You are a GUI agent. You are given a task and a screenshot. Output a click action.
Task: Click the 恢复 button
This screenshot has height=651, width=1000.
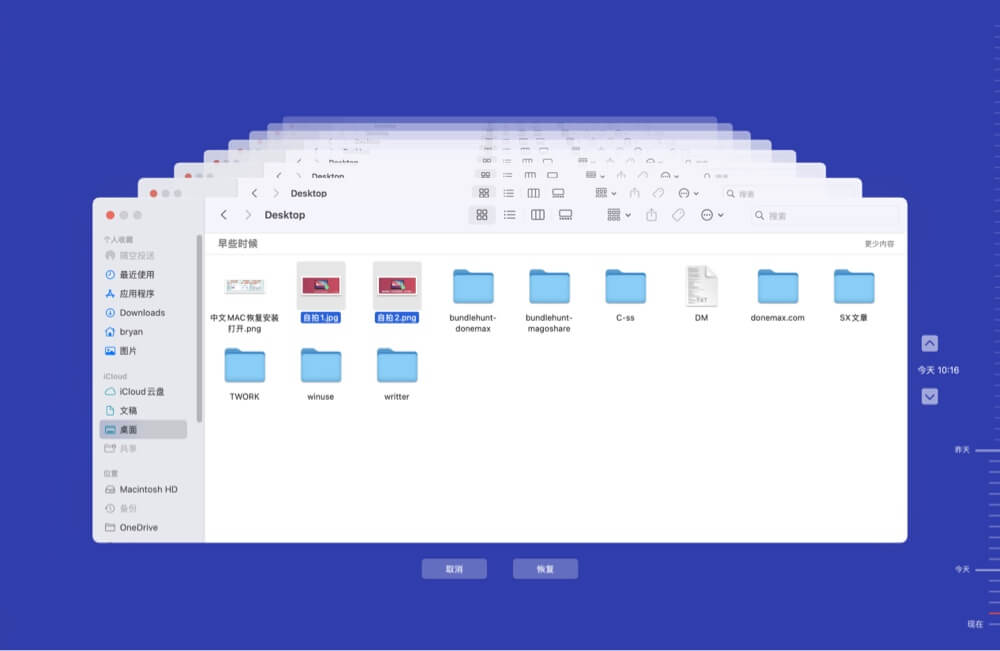(x=545, y=569)
